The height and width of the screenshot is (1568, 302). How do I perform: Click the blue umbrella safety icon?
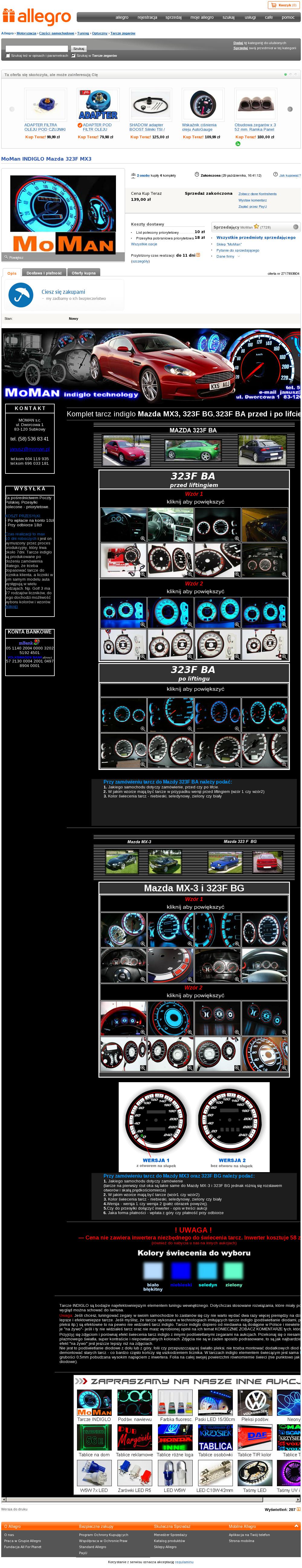tap(21, 295)
